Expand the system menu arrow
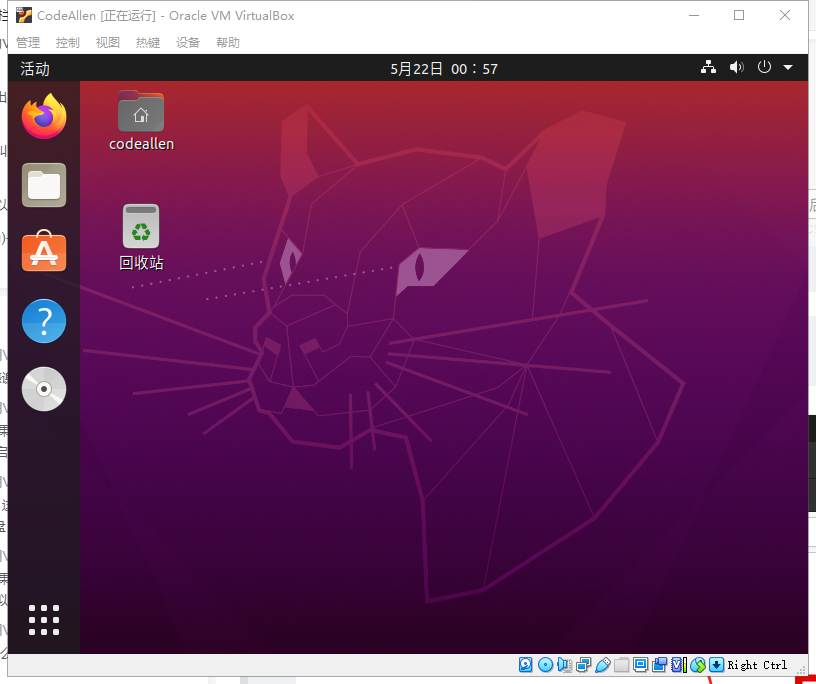This screenshot has width=816, height=684. [x=788, y=68]
